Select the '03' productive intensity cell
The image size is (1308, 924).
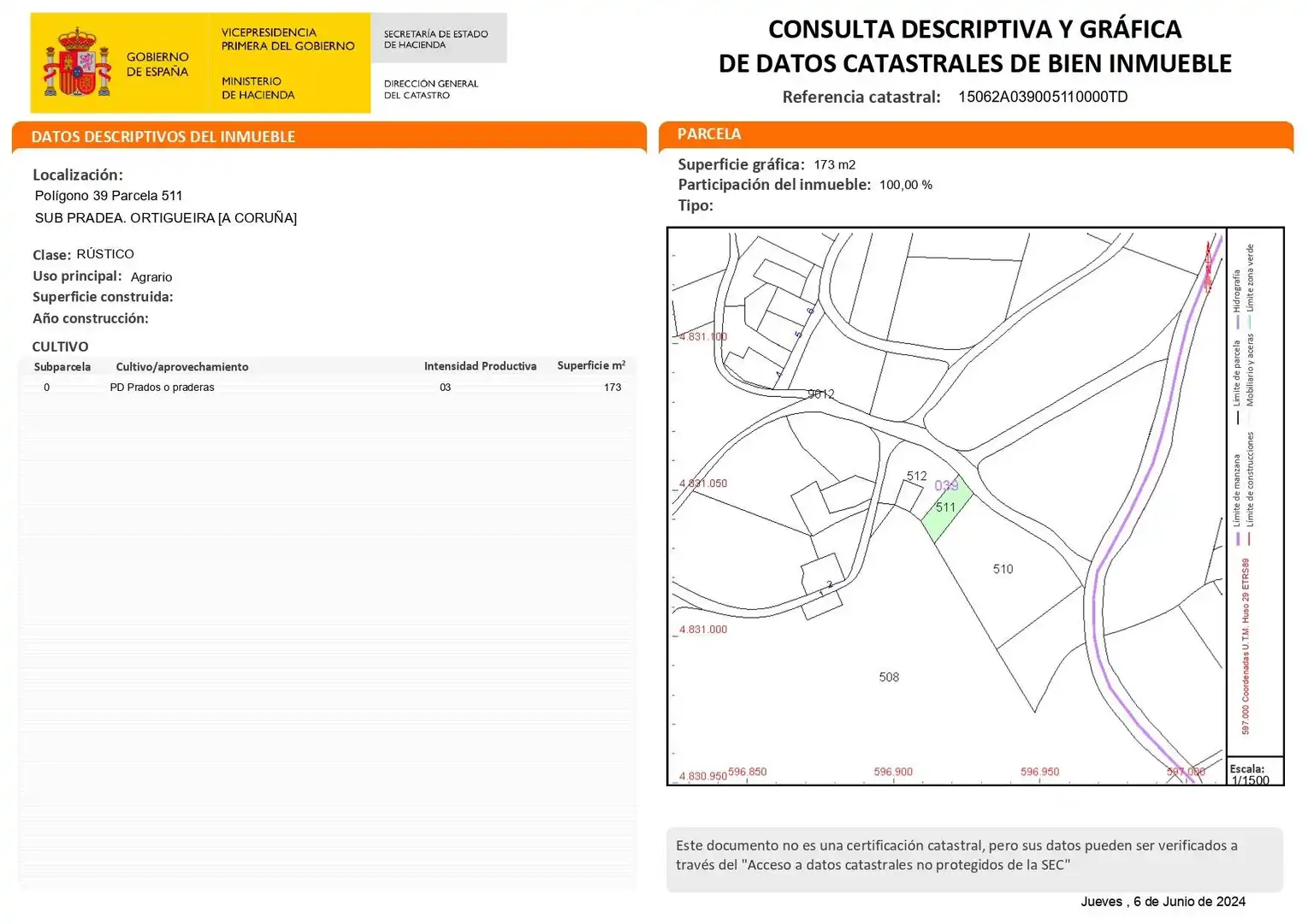[446, 388]
